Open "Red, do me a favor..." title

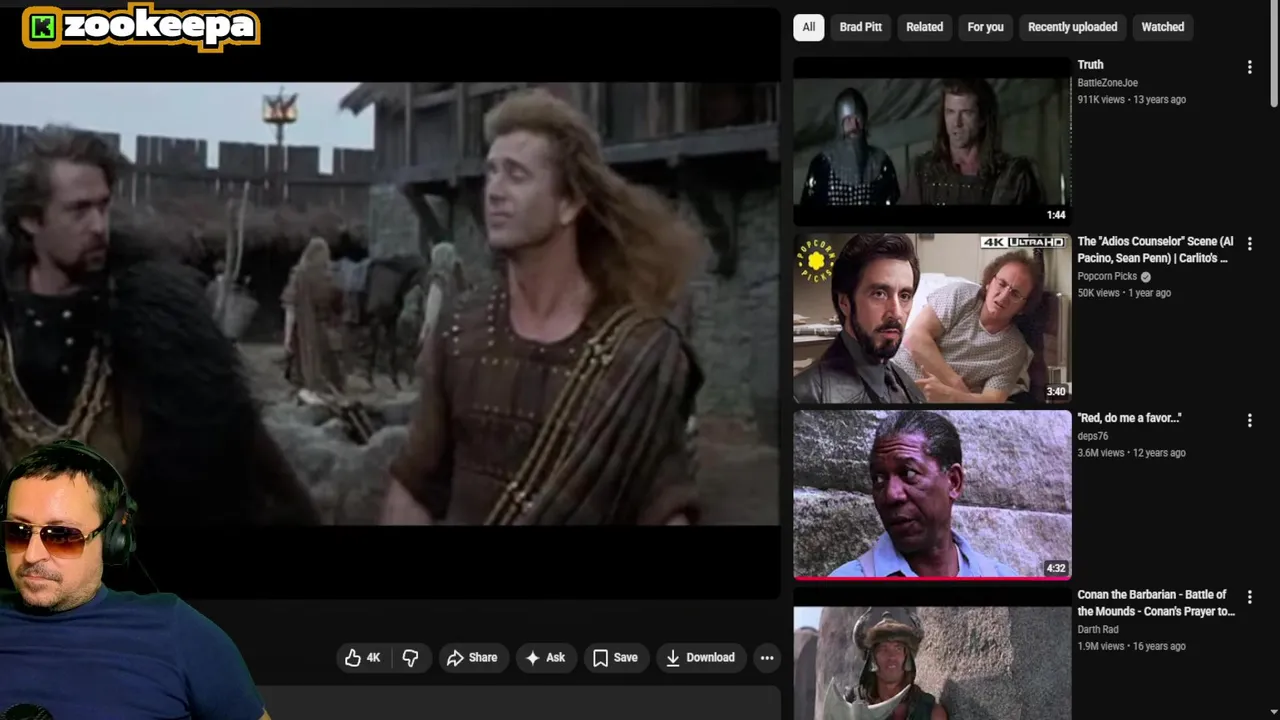(x=1129, y=418)
